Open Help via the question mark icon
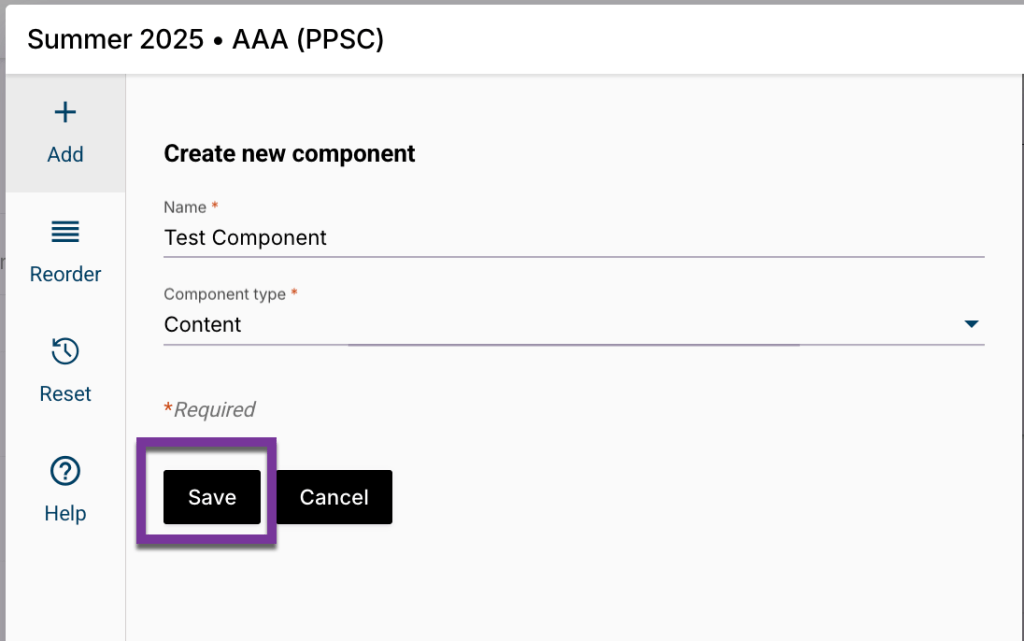 [65, 471]
